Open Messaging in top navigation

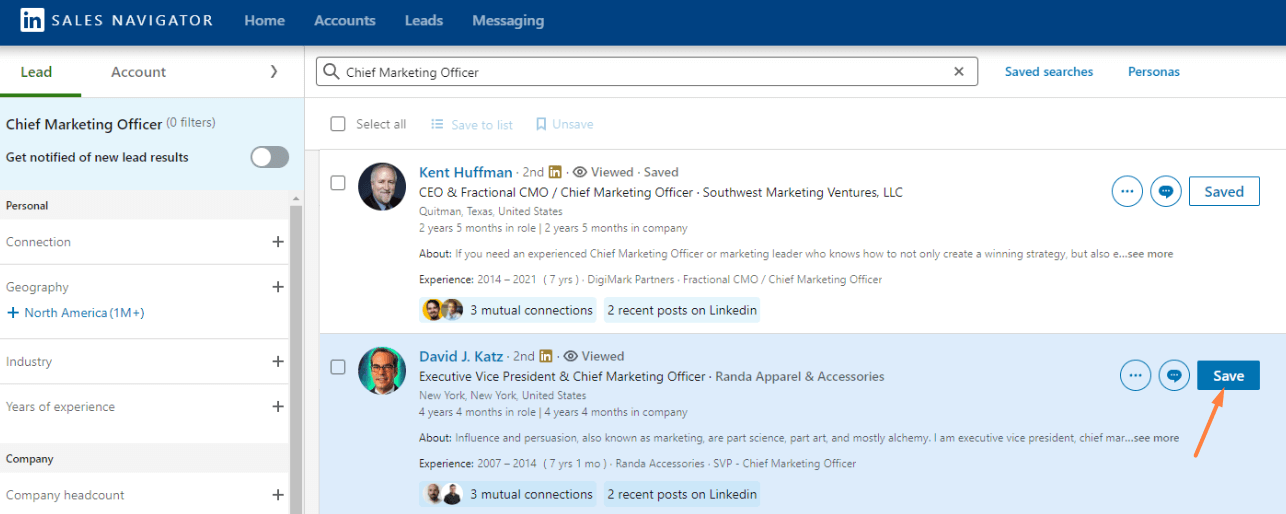coord(508,20)
